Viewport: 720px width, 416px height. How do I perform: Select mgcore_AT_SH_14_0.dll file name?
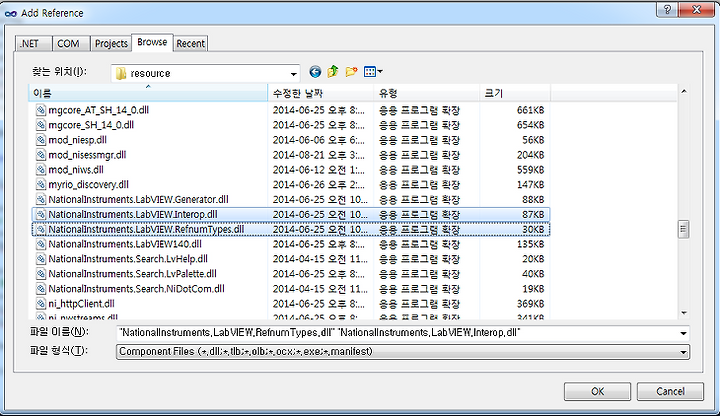98,110
